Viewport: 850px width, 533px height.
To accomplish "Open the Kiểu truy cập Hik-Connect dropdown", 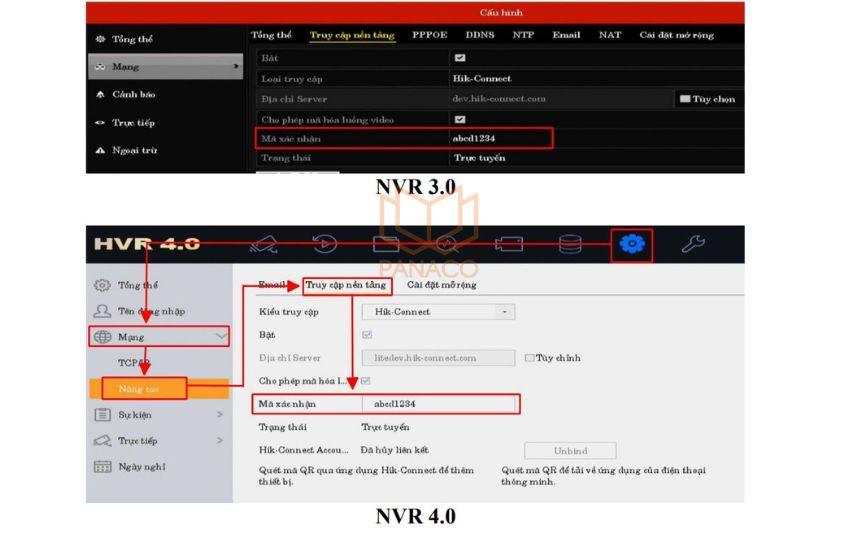I will tap(438, 312).
